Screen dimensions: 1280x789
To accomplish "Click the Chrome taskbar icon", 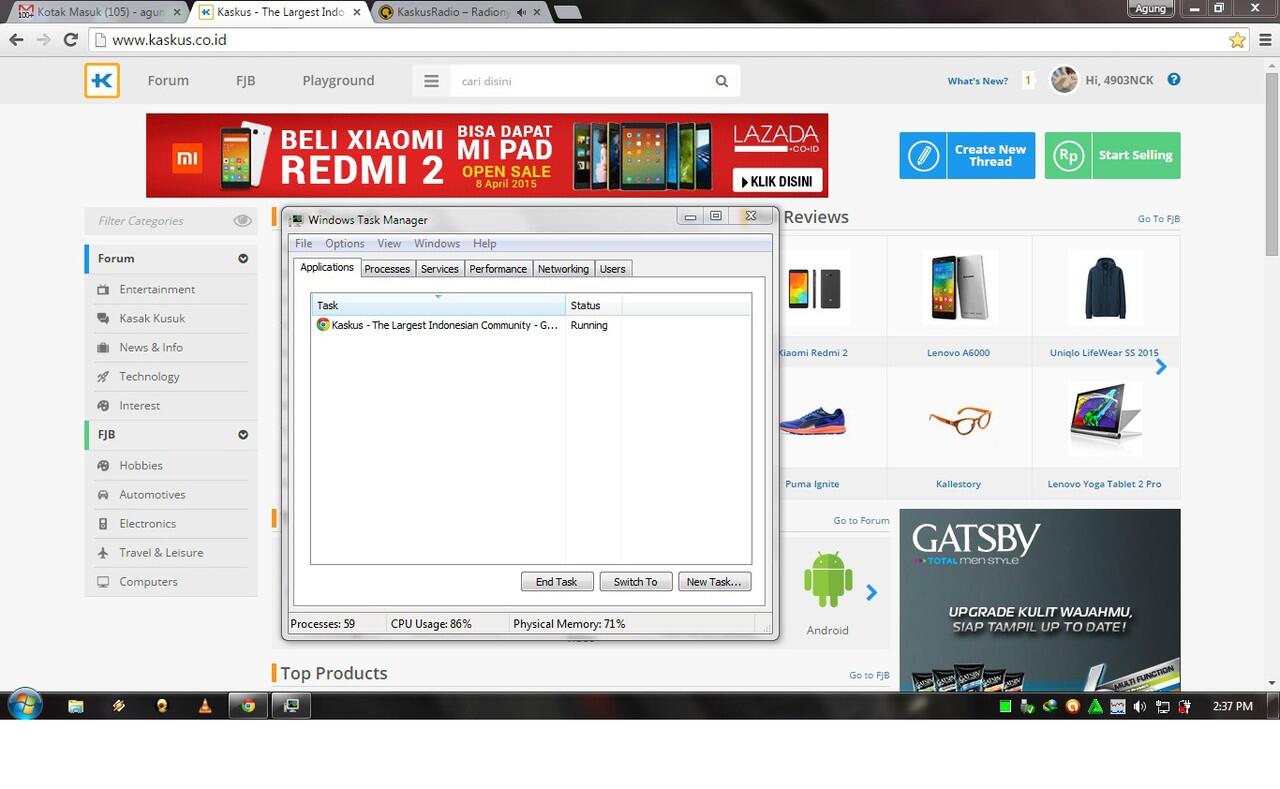I will point(248,705).
